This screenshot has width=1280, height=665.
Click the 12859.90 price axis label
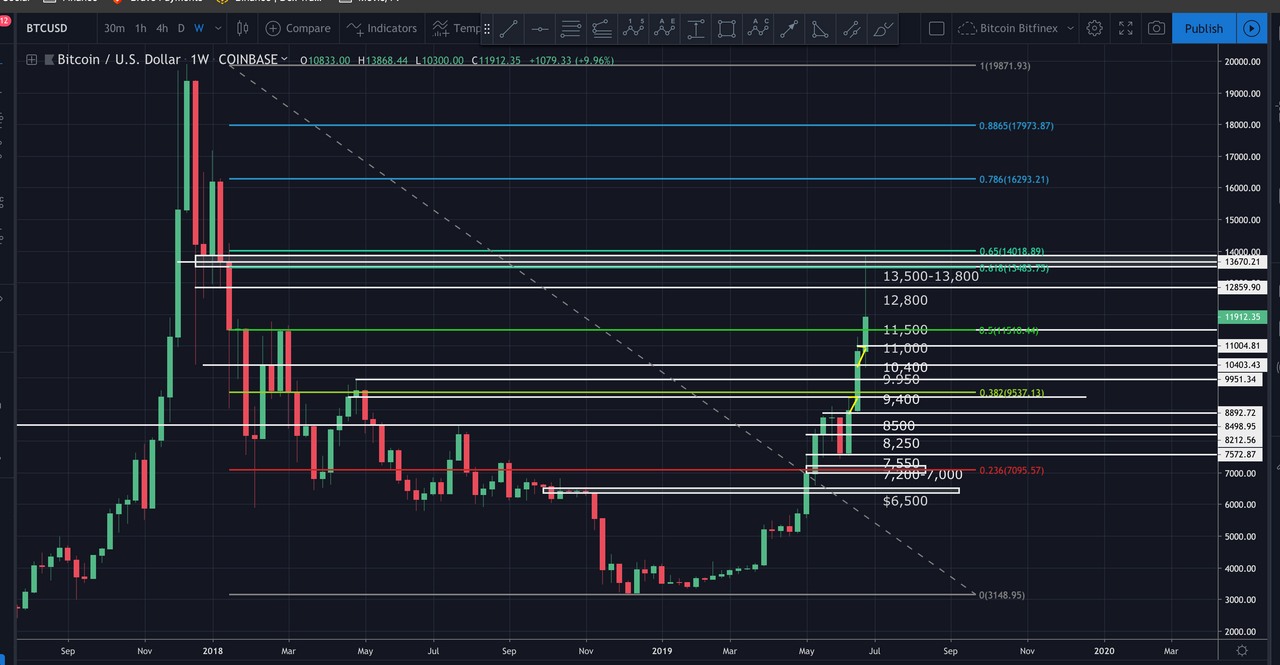[1242, 287]
